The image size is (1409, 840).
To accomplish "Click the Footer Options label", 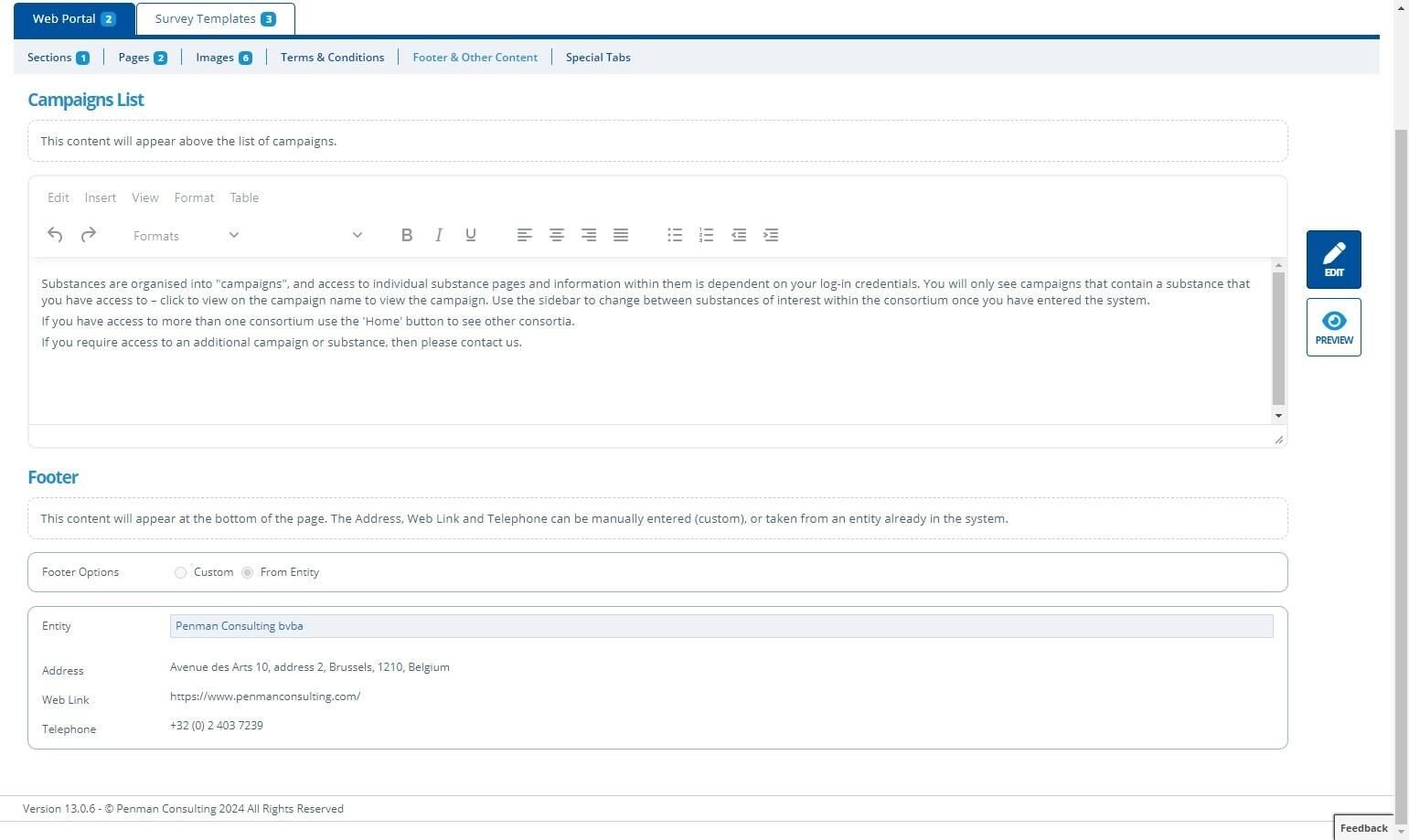I will click(x=80, y=572).
